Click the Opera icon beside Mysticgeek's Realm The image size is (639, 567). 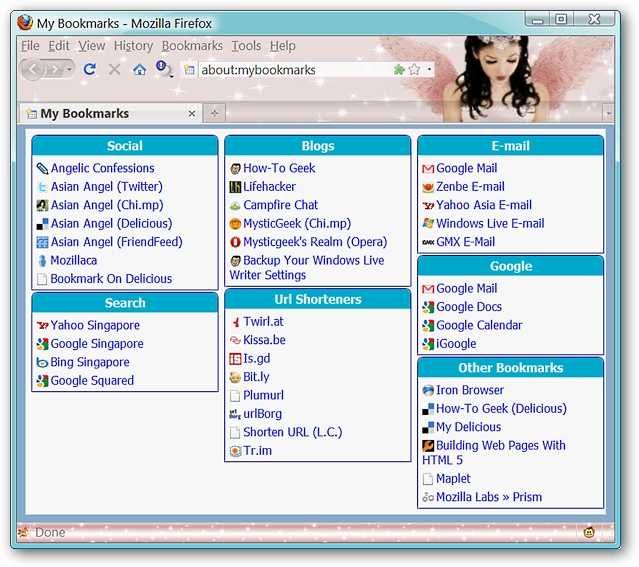235,242
